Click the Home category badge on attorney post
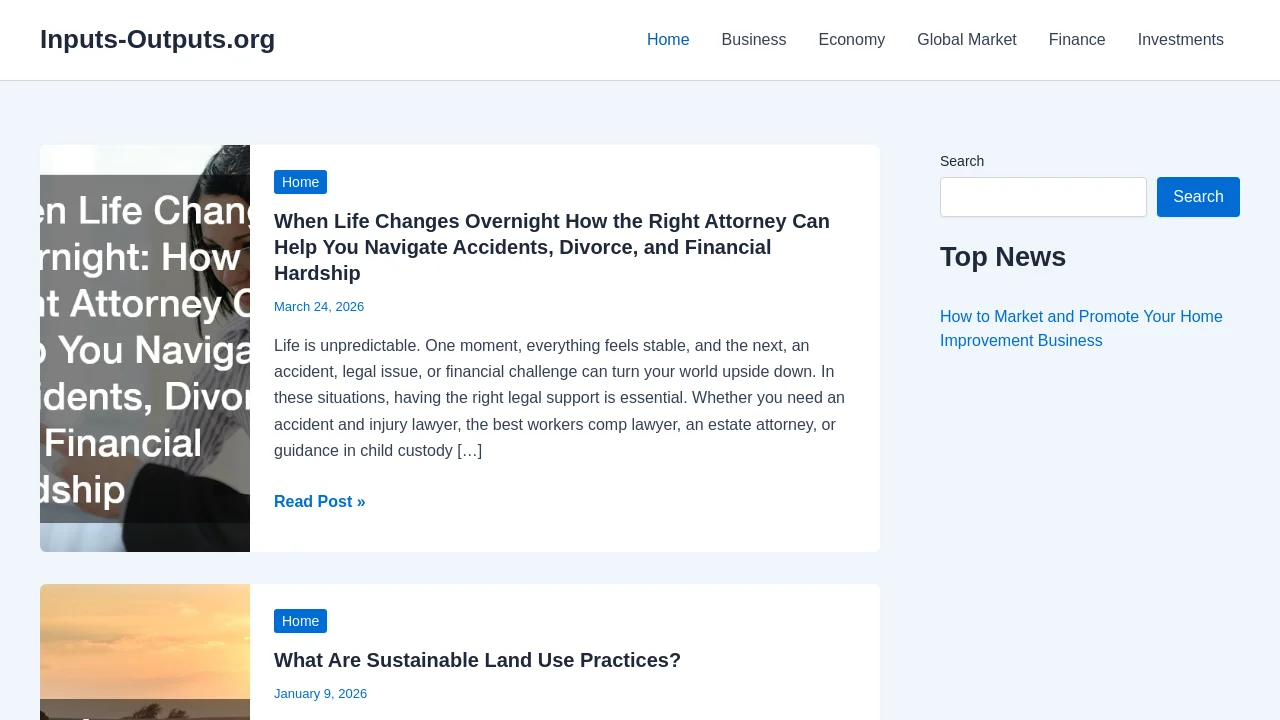Screen dimensions: 1280x720 [x=300, y=182]
